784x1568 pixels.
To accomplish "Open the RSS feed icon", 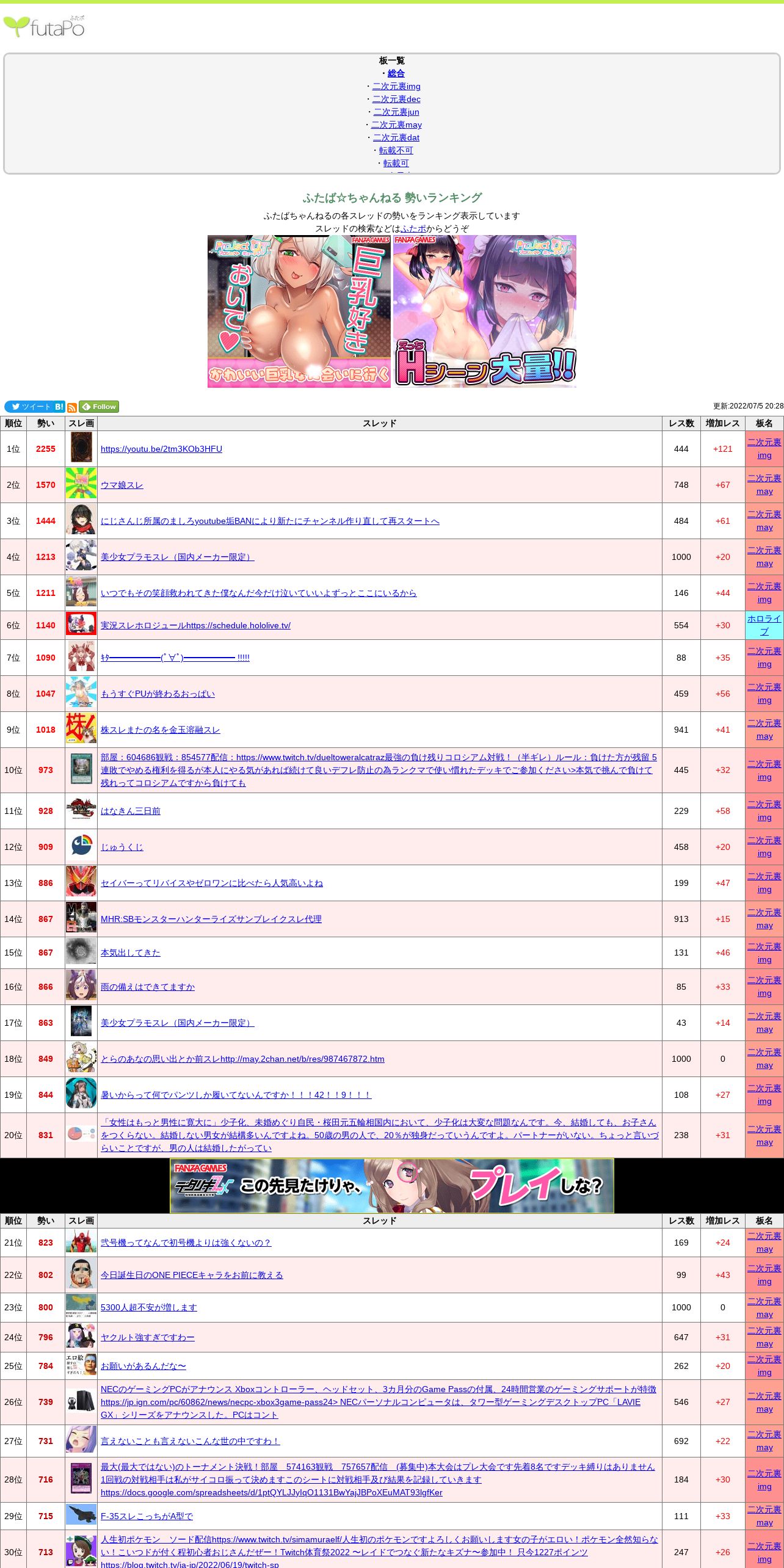I will [x=72, y=407].
